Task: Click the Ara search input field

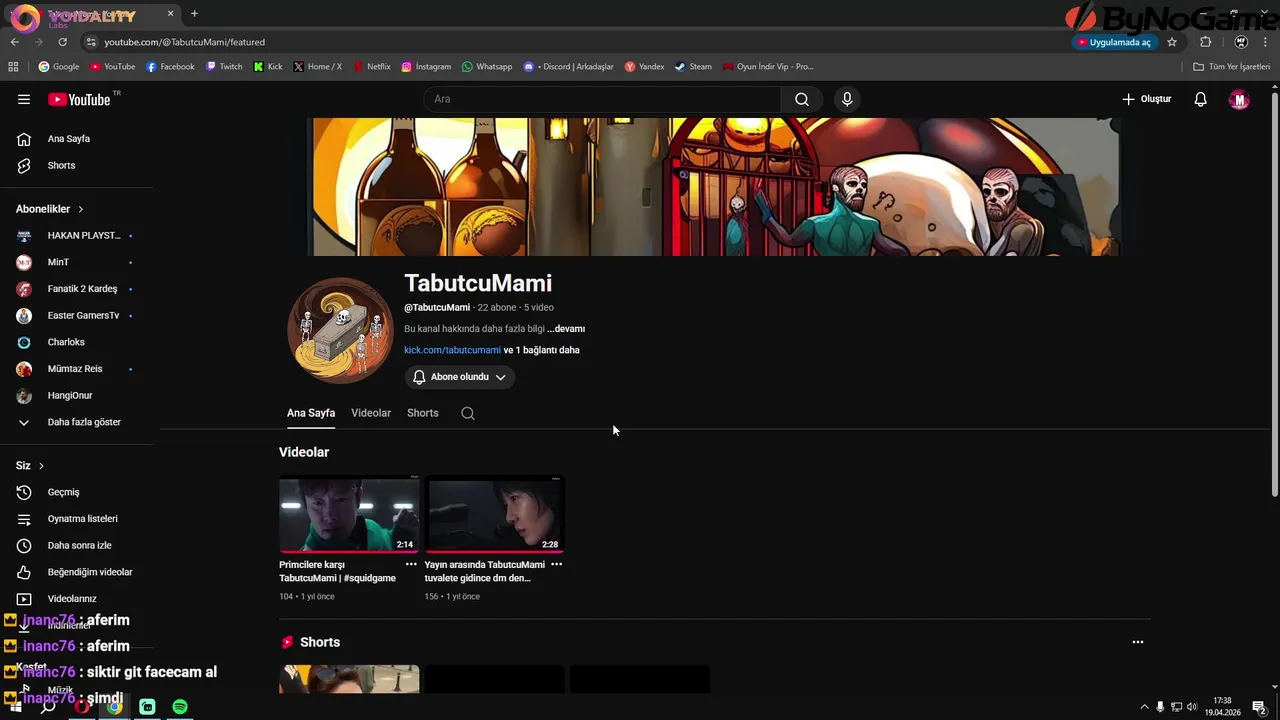Action: (601, 99)
